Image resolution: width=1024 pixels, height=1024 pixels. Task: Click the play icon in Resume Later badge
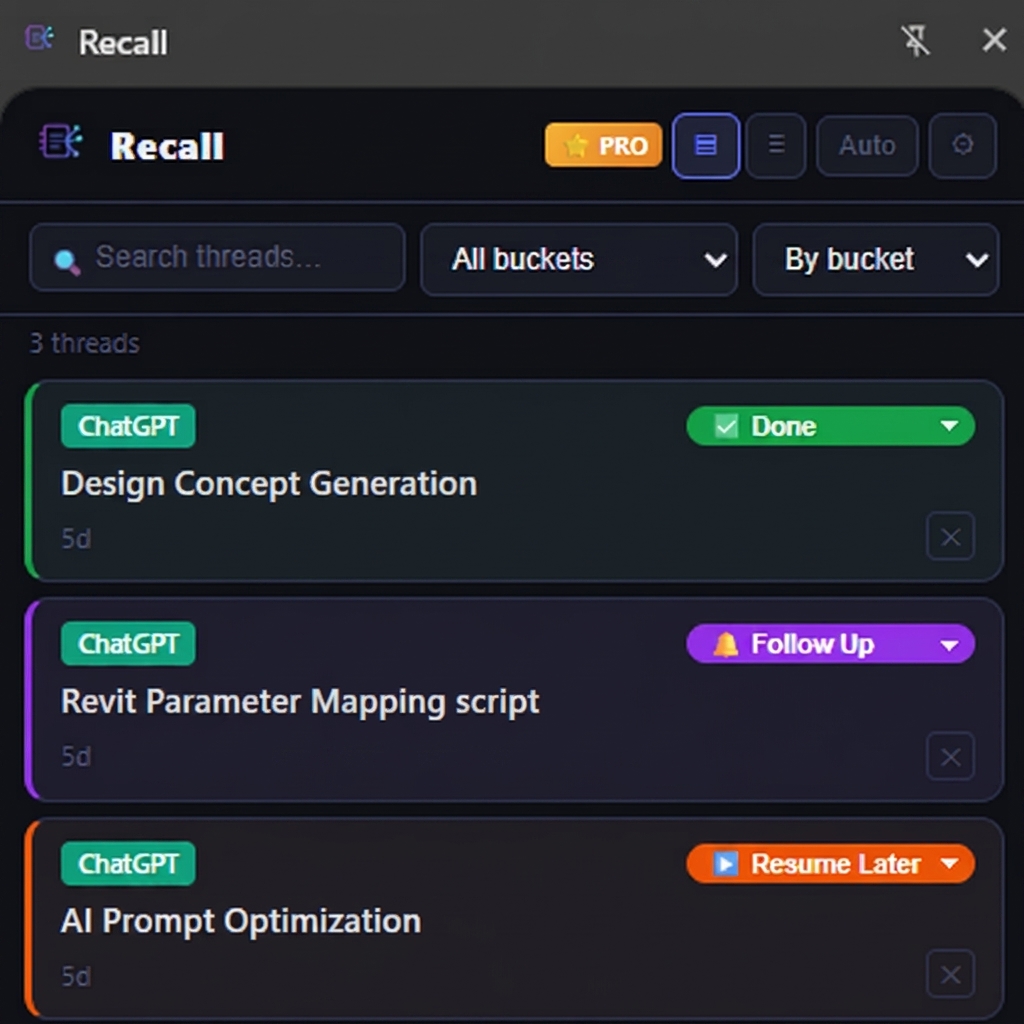click(x=725, y=863)
